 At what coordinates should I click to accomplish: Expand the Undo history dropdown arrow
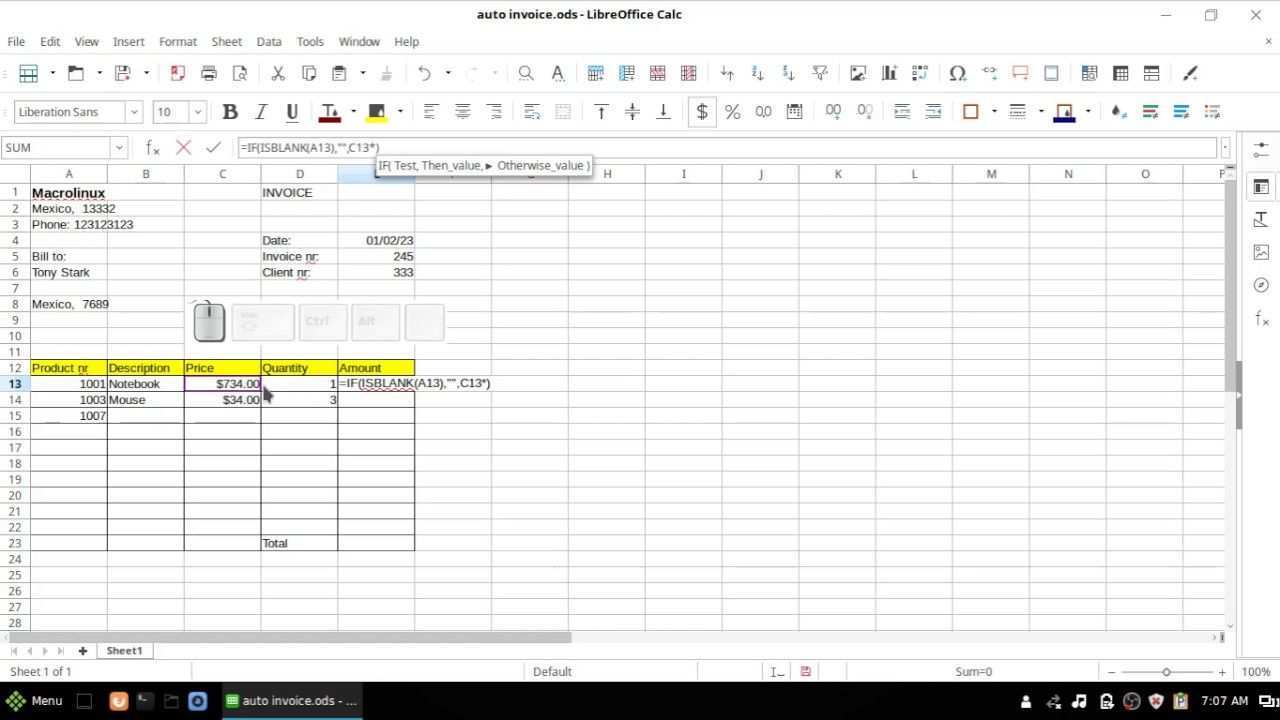pos(448,73)
